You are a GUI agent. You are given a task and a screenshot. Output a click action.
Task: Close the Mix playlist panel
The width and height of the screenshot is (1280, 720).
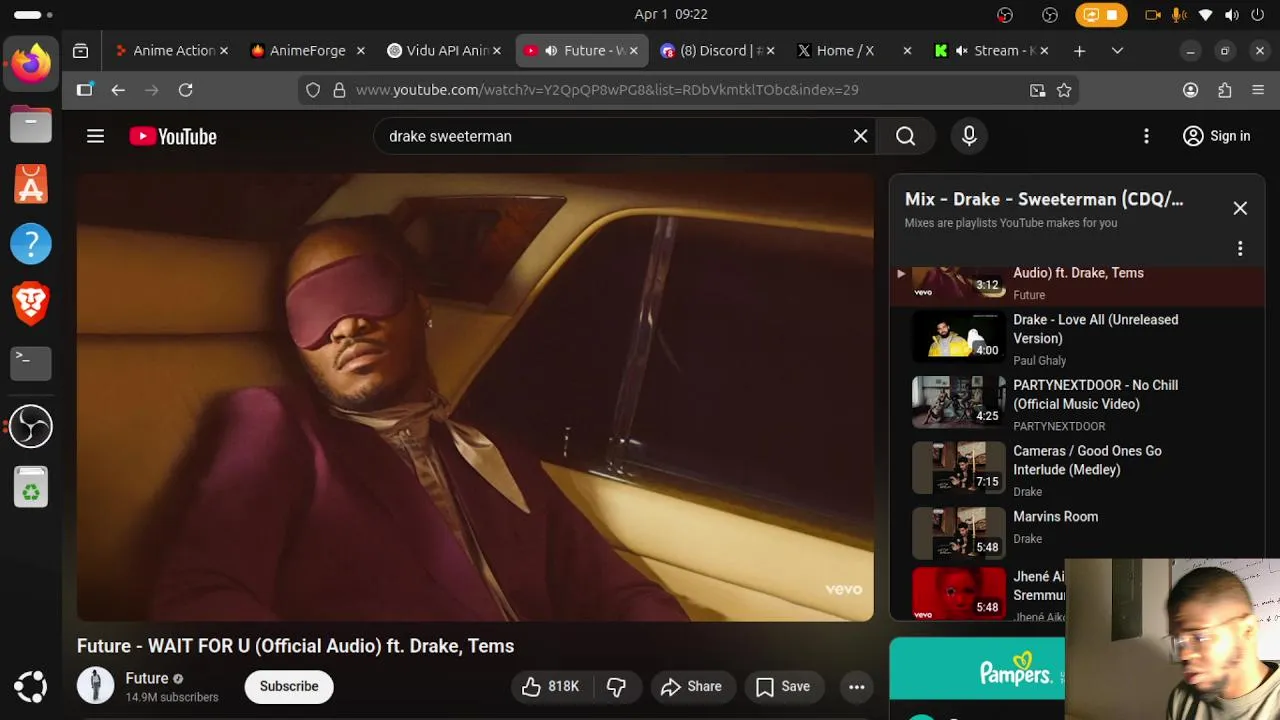coord(1240,208)
